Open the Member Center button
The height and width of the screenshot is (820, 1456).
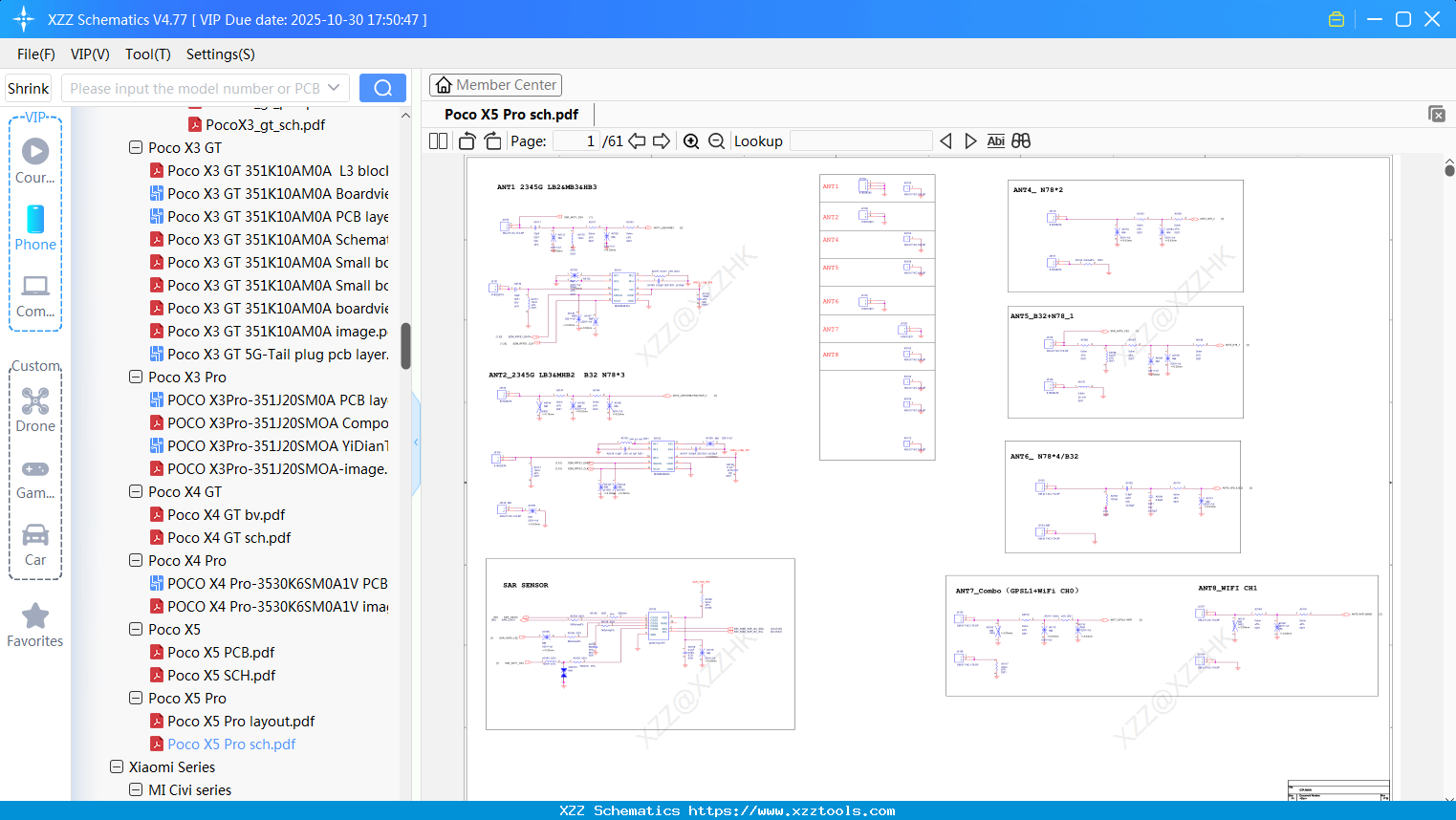point(495,85)
